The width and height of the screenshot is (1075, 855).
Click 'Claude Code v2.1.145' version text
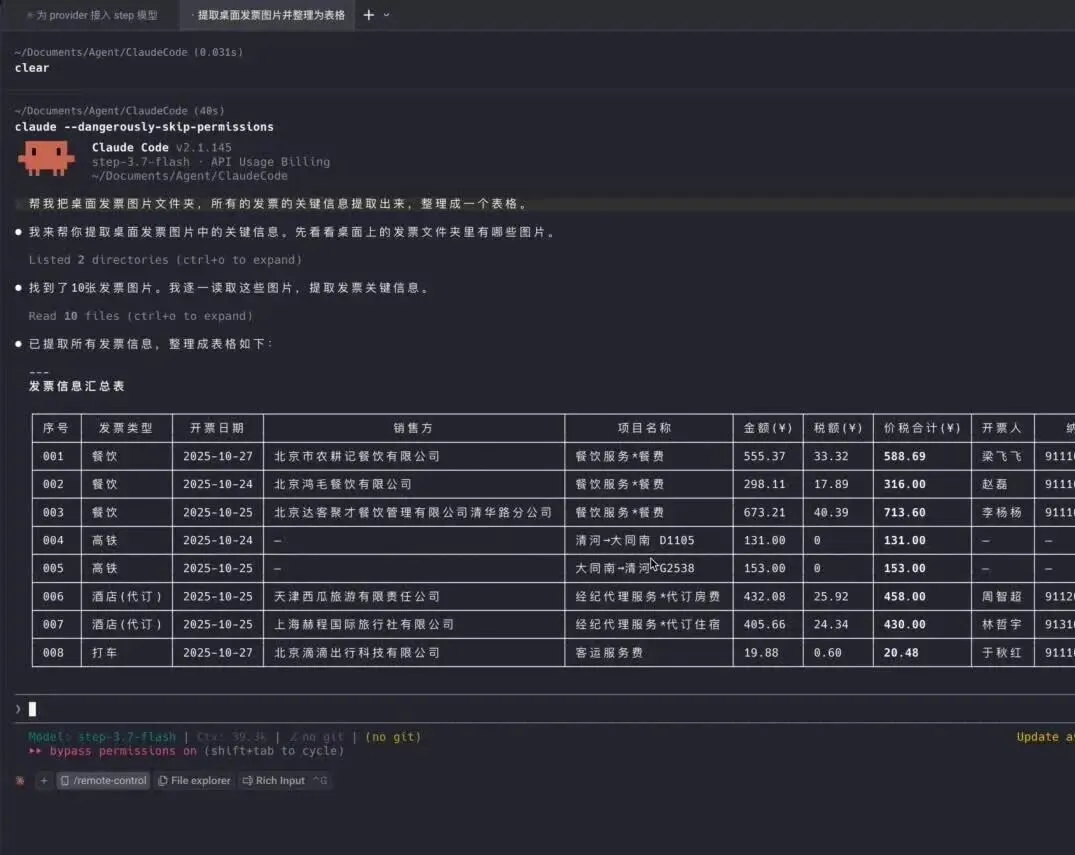pos(162,147)
